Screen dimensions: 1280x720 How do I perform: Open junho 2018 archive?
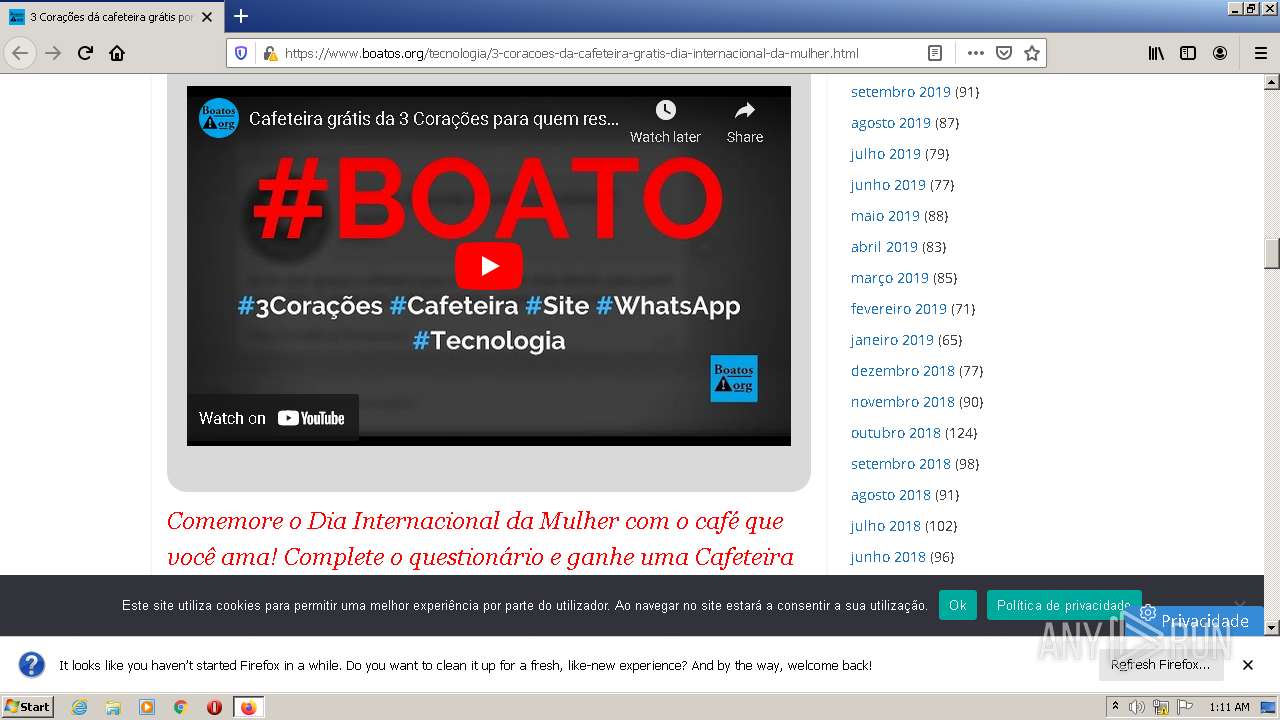[888, 557]
